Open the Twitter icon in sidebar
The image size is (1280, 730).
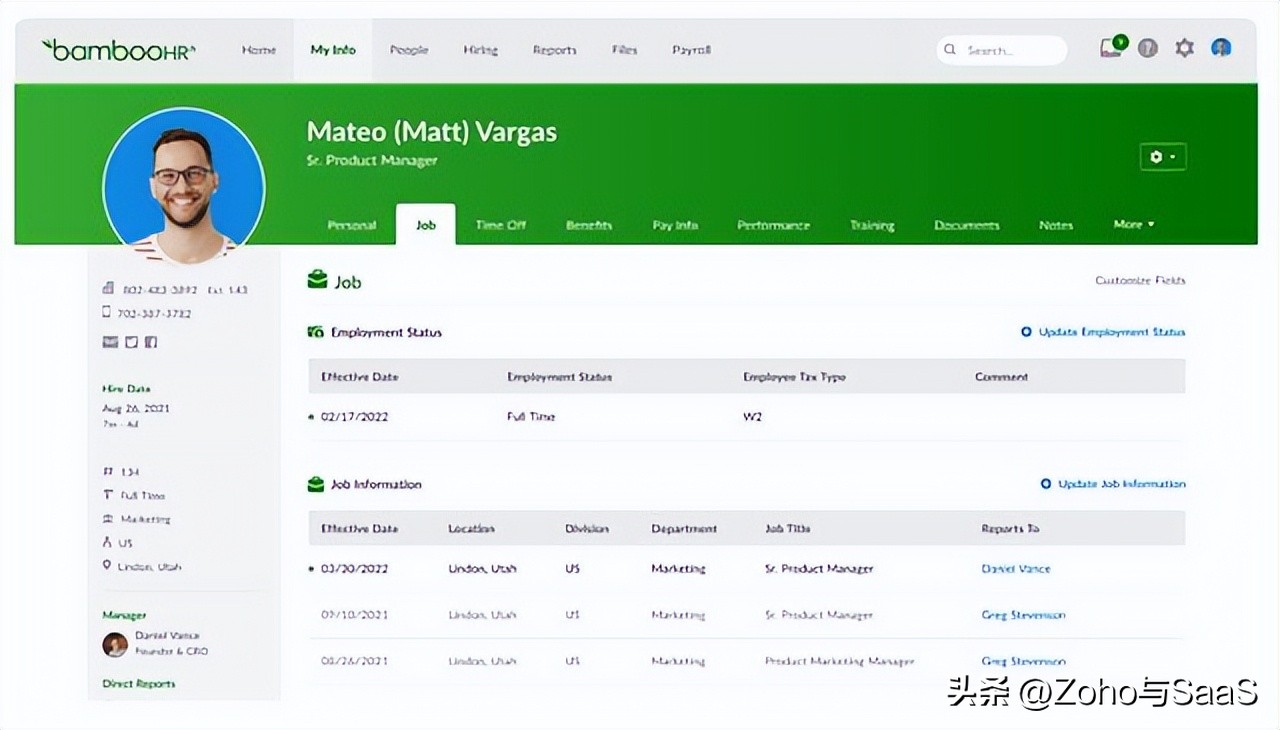pos(131,342)
